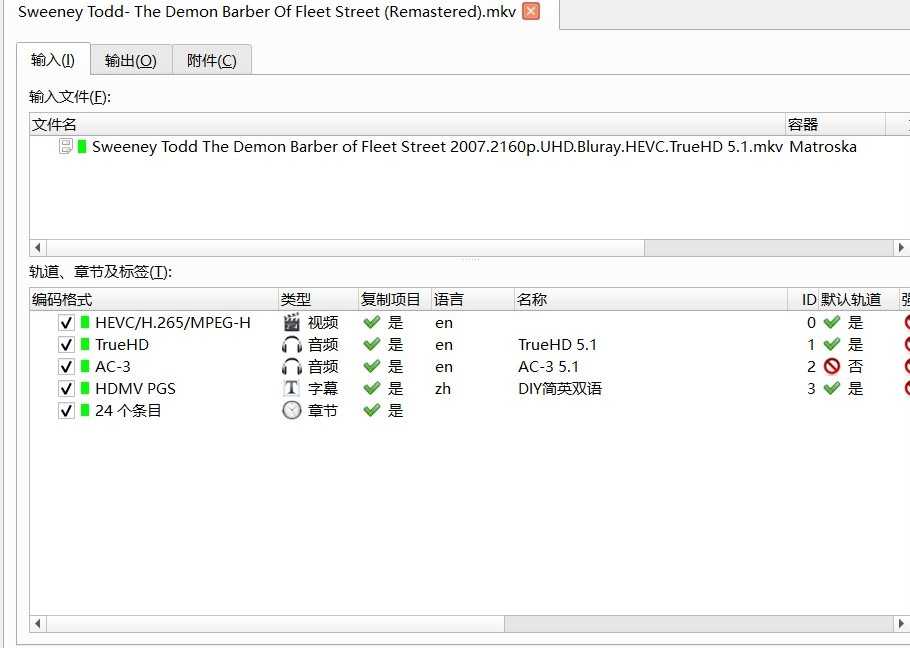Select the Sweeney Todd 2160p source file row
Viewport: 910px width, 648px height.
[x=469, y=146]
